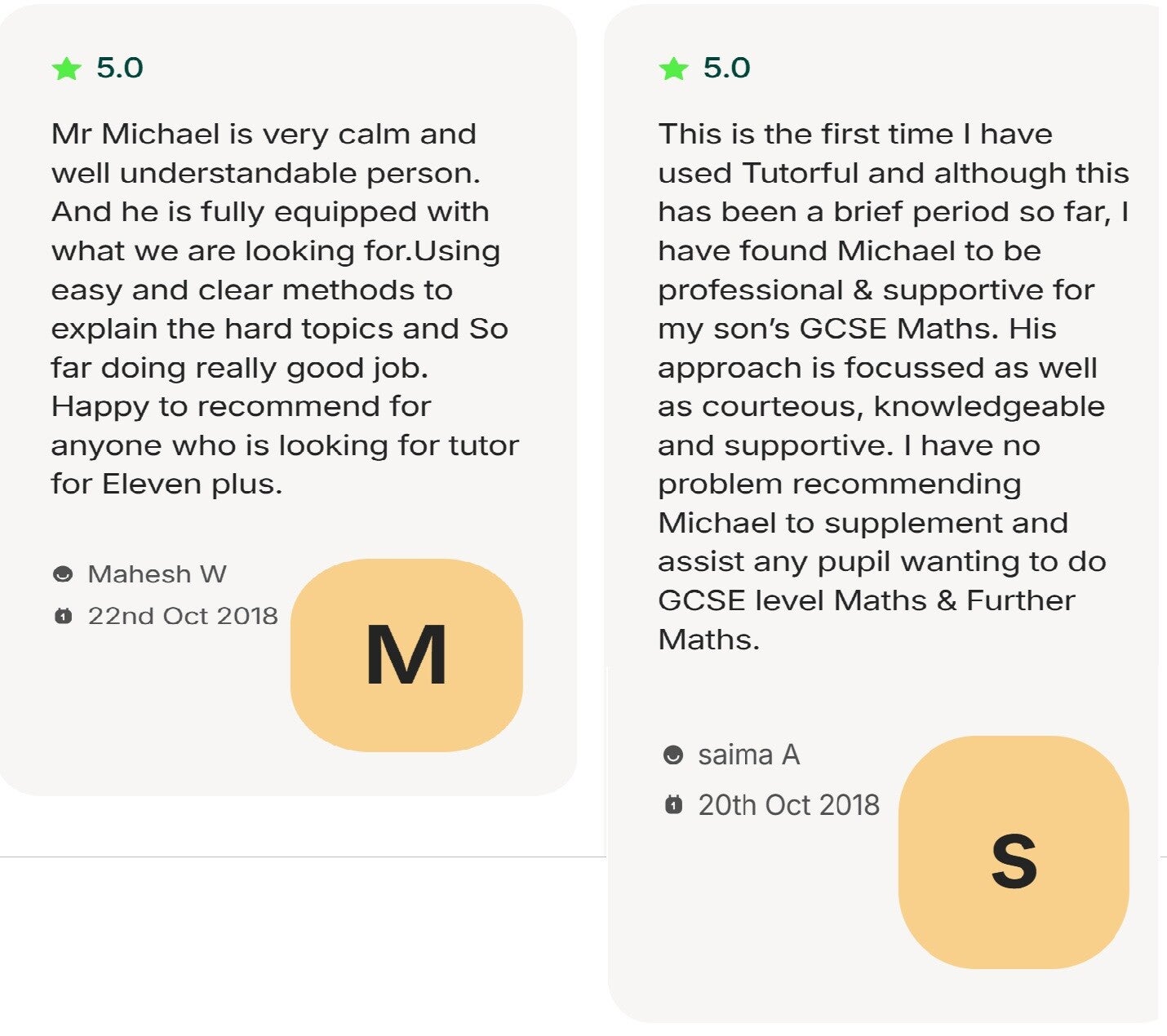The height and width of the screenshot is (1036, 1167).
Task: Open the yellow M avatar
Action: click(406, 655)
